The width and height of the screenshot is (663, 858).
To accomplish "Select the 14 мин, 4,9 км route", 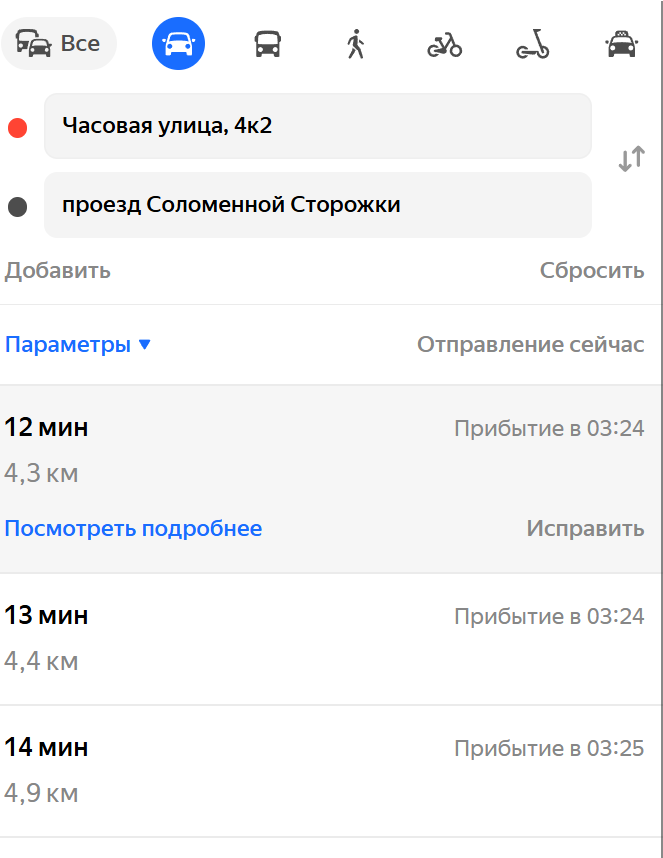I will (331, 770).
